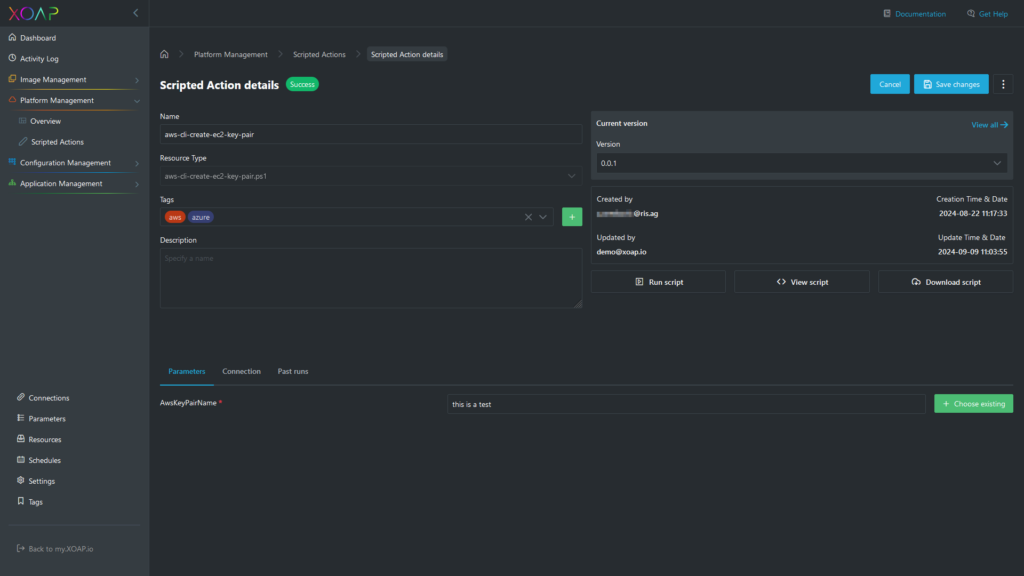Image resolution: width=1024 pixels, height=576 pixels.
Task: Add a tag with the green plus button
Action: [572, 217]
